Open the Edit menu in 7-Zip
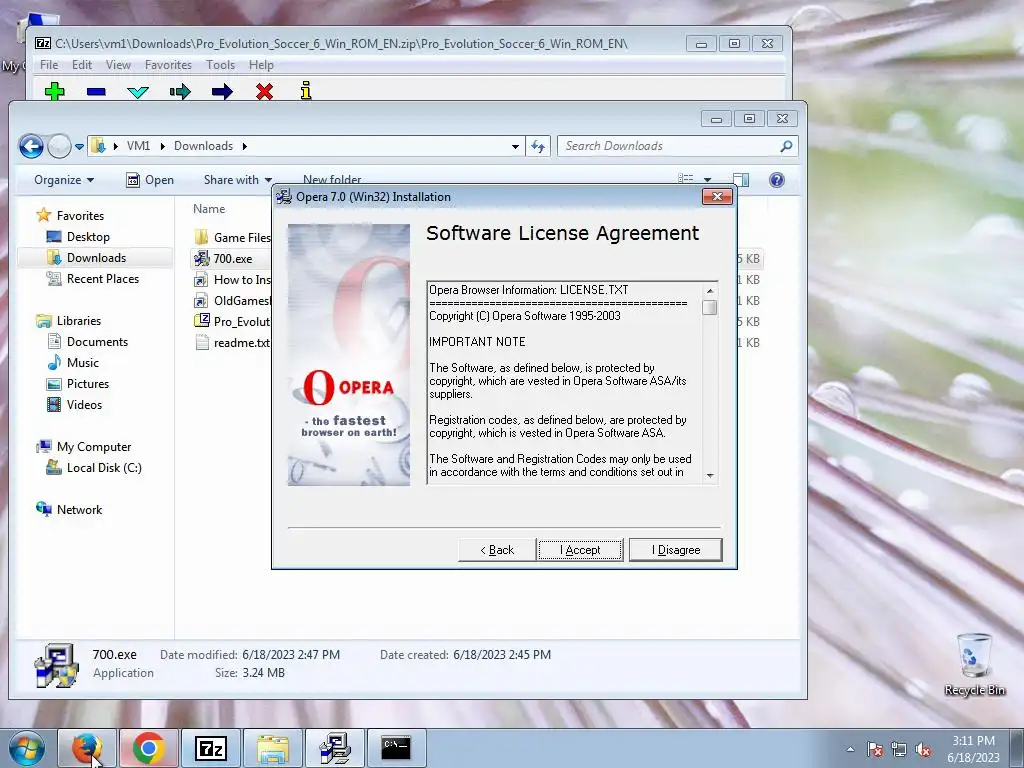 pyautogui.click(x=82, y=65)
